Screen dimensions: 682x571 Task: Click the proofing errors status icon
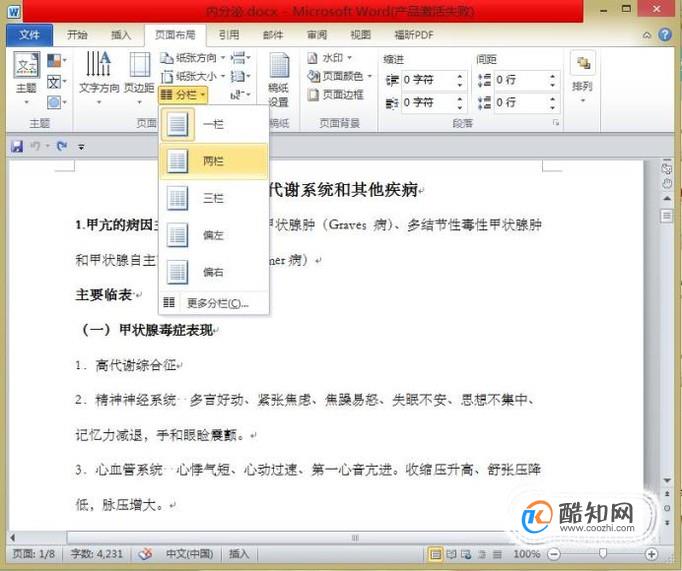pyautogui.click(x=145, y=554)
